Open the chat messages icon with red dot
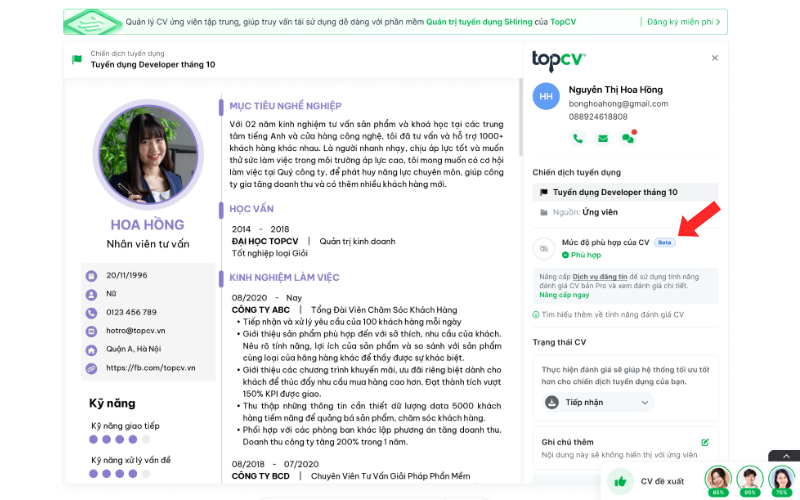 tap(628, 138)
